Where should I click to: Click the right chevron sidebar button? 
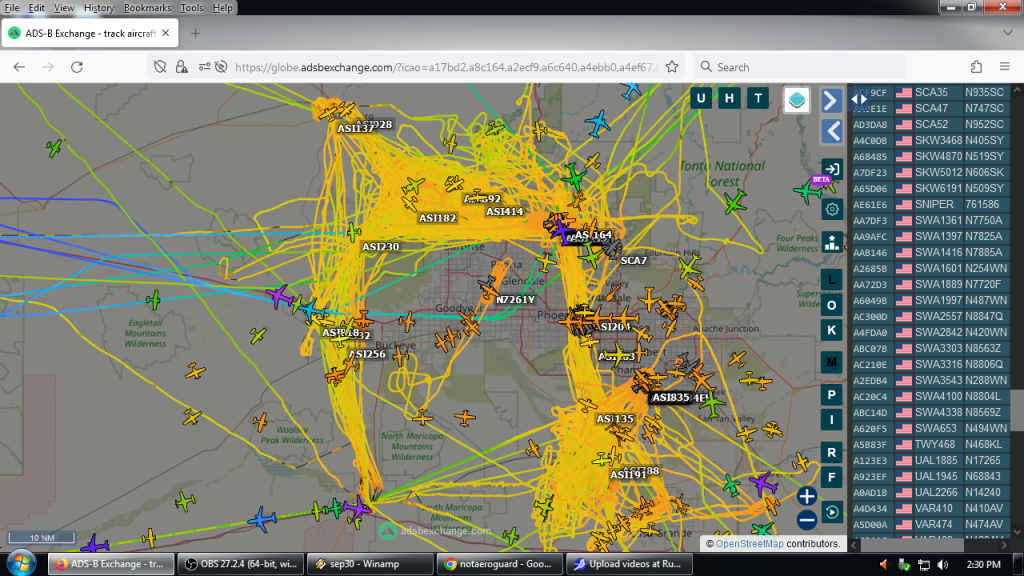point(831,101)
